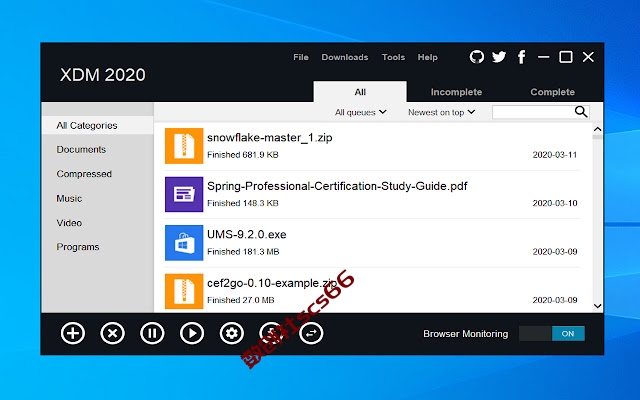Open the File menu
This screenshot has height=400, width=640.
[301, 57]
